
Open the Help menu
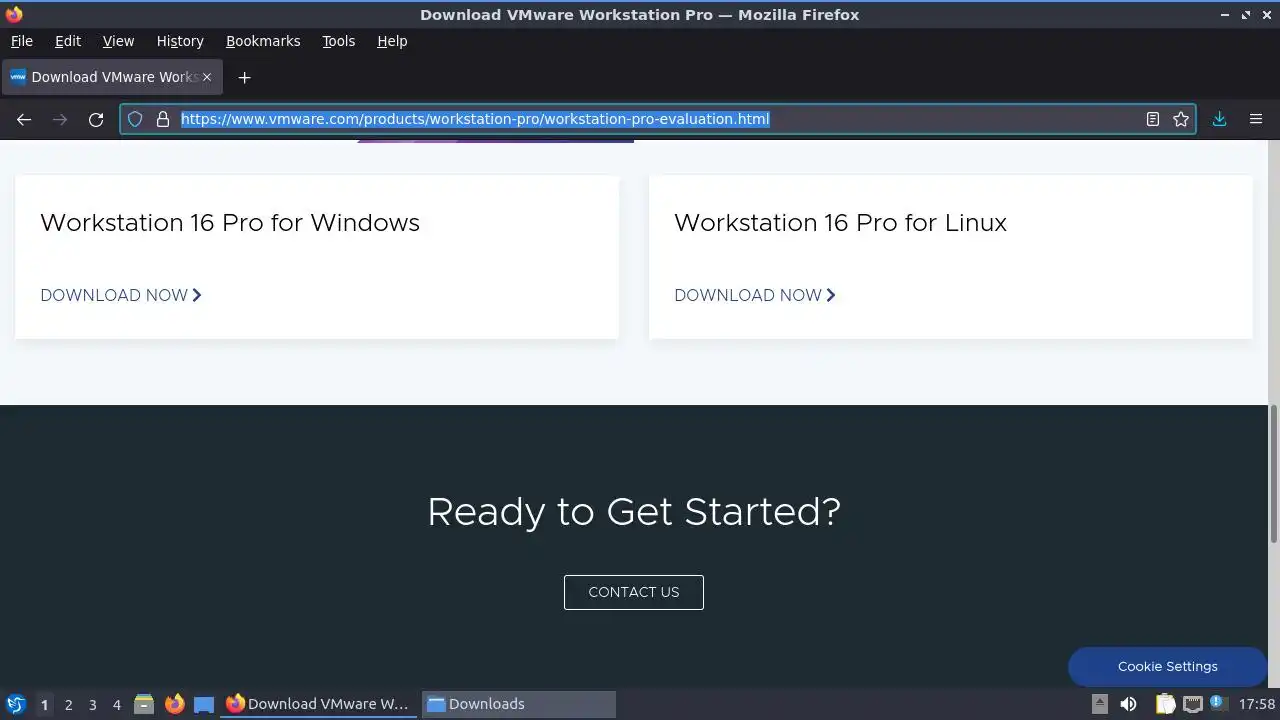(x=392, y=41)
